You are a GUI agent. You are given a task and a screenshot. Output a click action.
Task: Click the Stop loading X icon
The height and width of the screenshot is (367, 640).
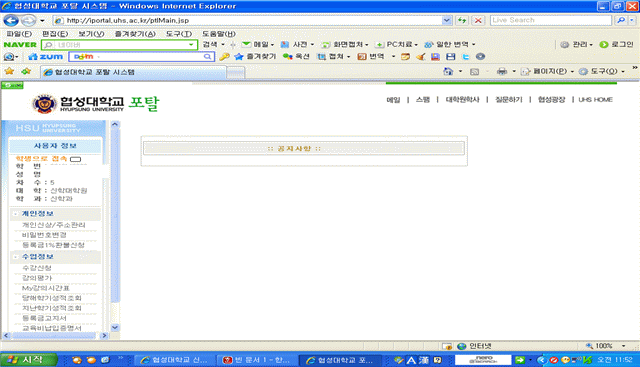pyautogui.click(x=478, y=20)
